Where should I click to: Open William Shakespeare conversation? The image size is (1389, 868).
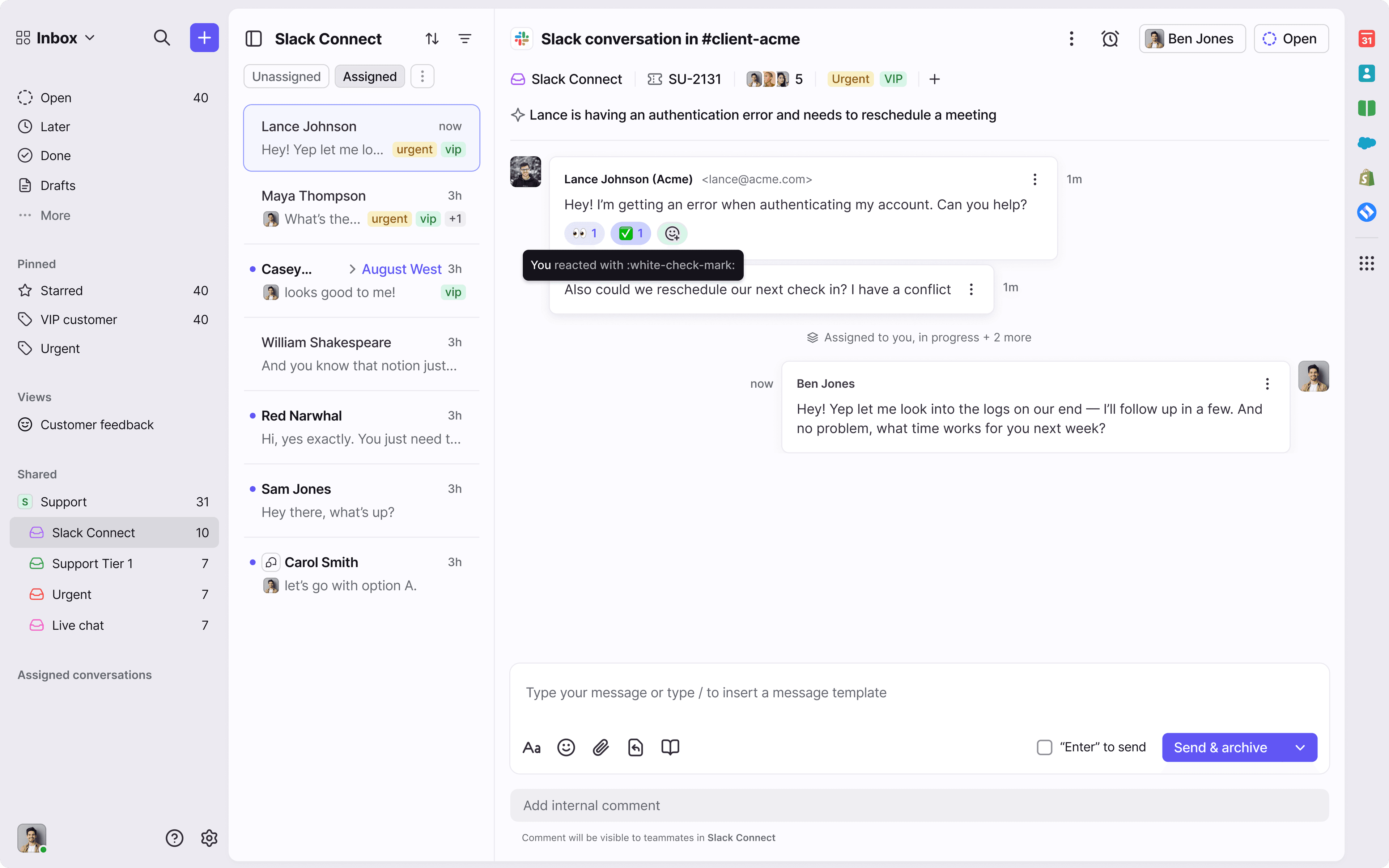[x=362, y=354]
